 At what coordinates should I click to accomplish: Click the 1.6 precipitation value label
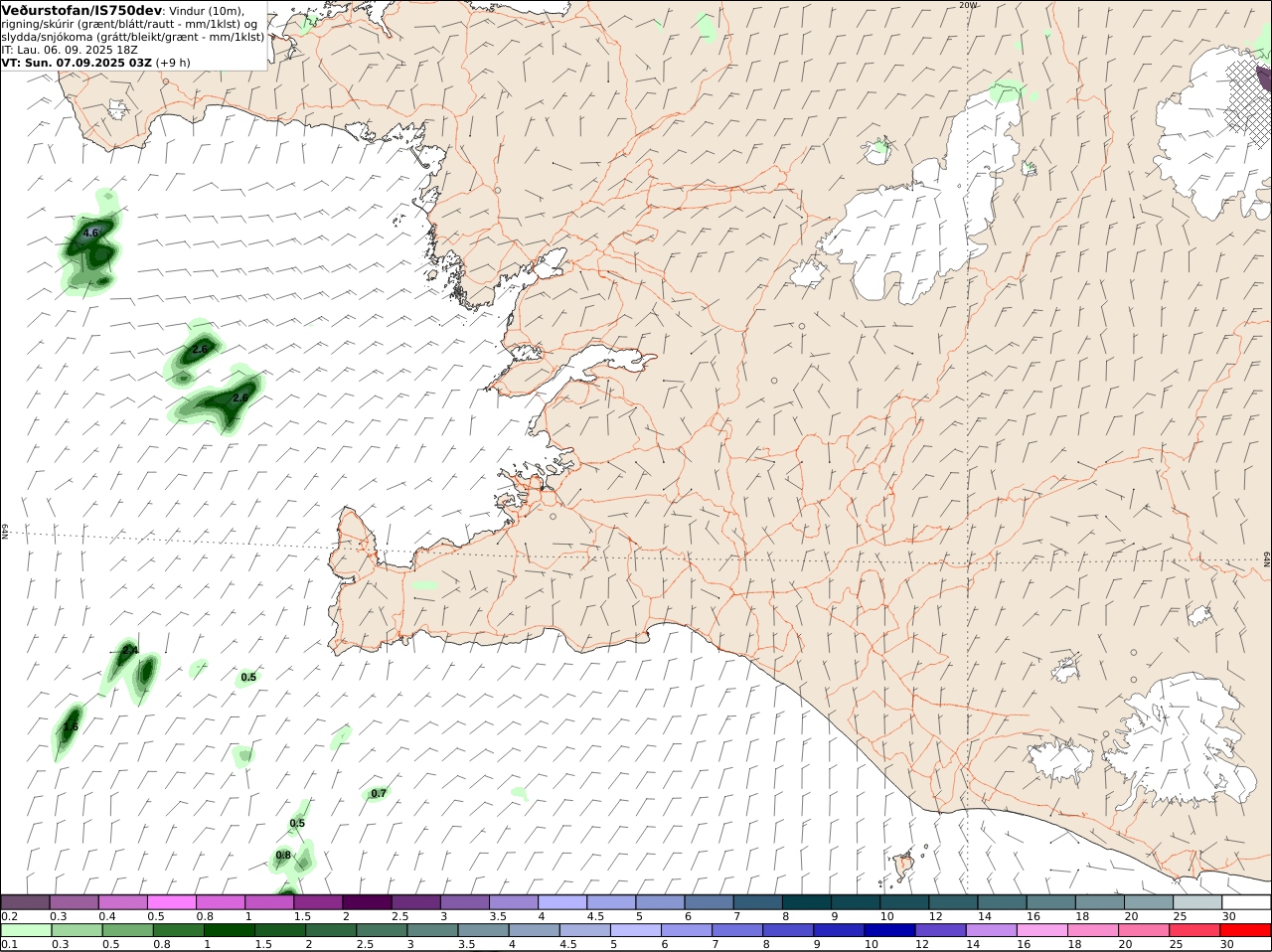click(70, 726)
